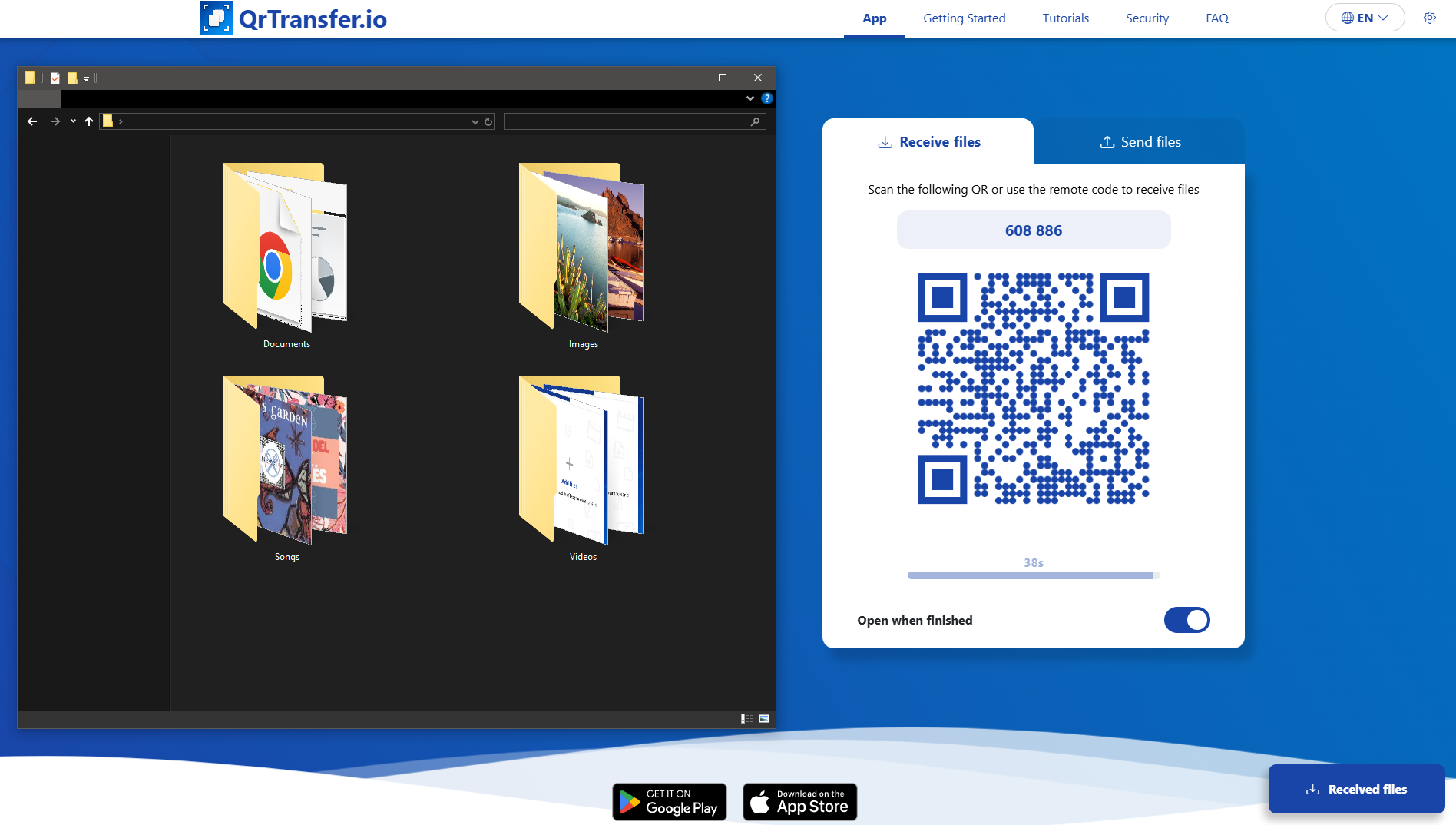This screenshot has height=825, width=1456.
Task: Click the properties checkmark quick access icon
Action: point(55,78)
